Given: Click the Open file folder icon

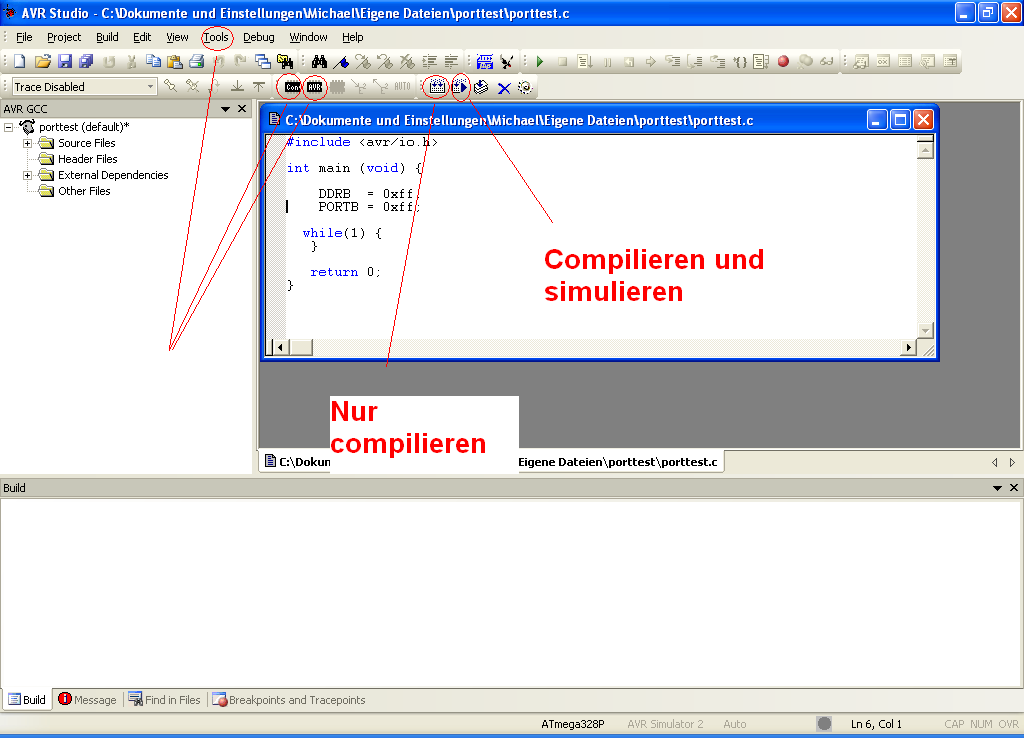Looking at the screenshot, I should coord(42,61).
